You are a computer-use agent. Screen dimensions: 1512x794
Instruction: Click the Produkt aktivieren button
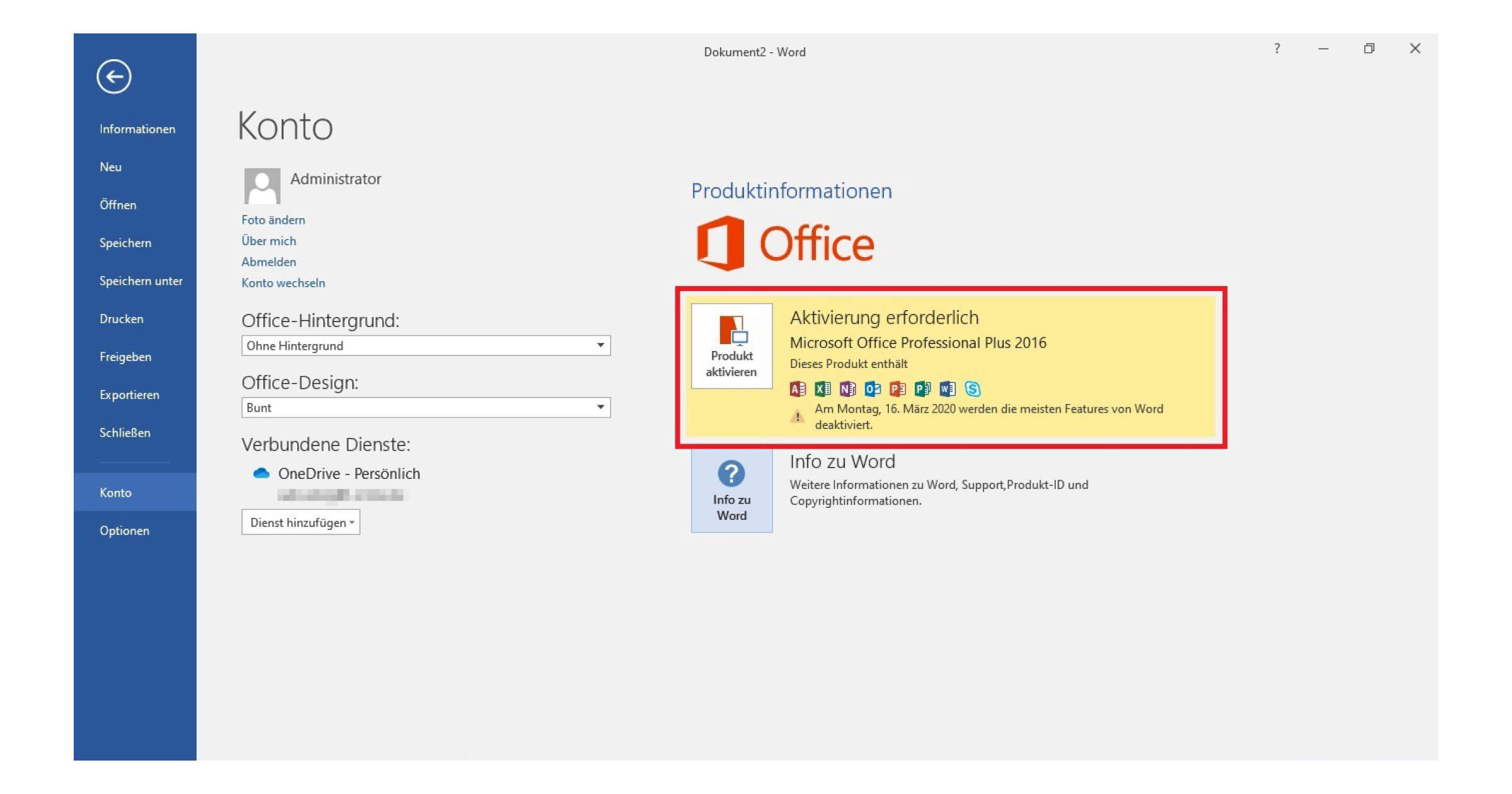[731, 346]
